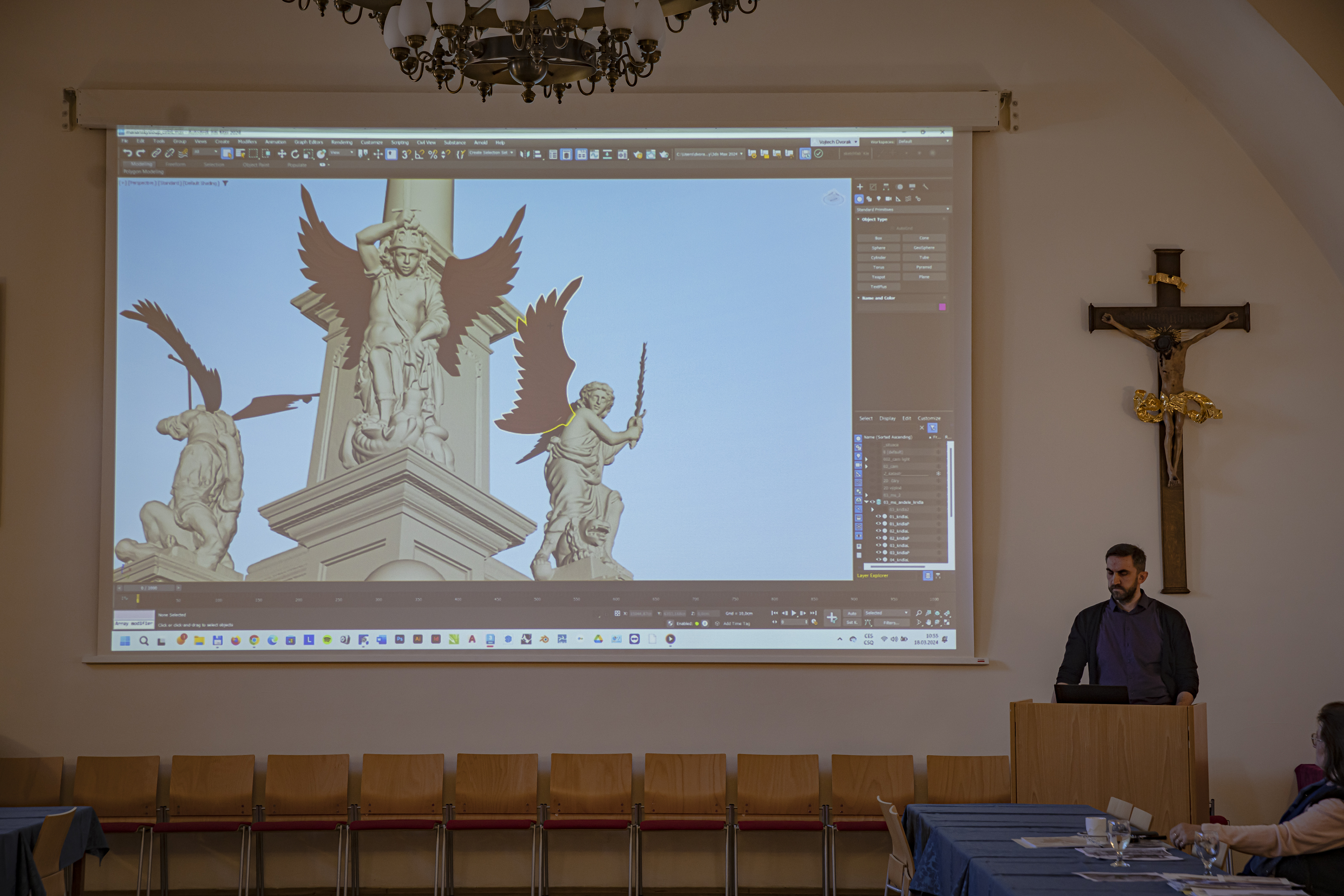The image size is (1344, 896).
Task: Play the animation
Action: coord(794,613)
